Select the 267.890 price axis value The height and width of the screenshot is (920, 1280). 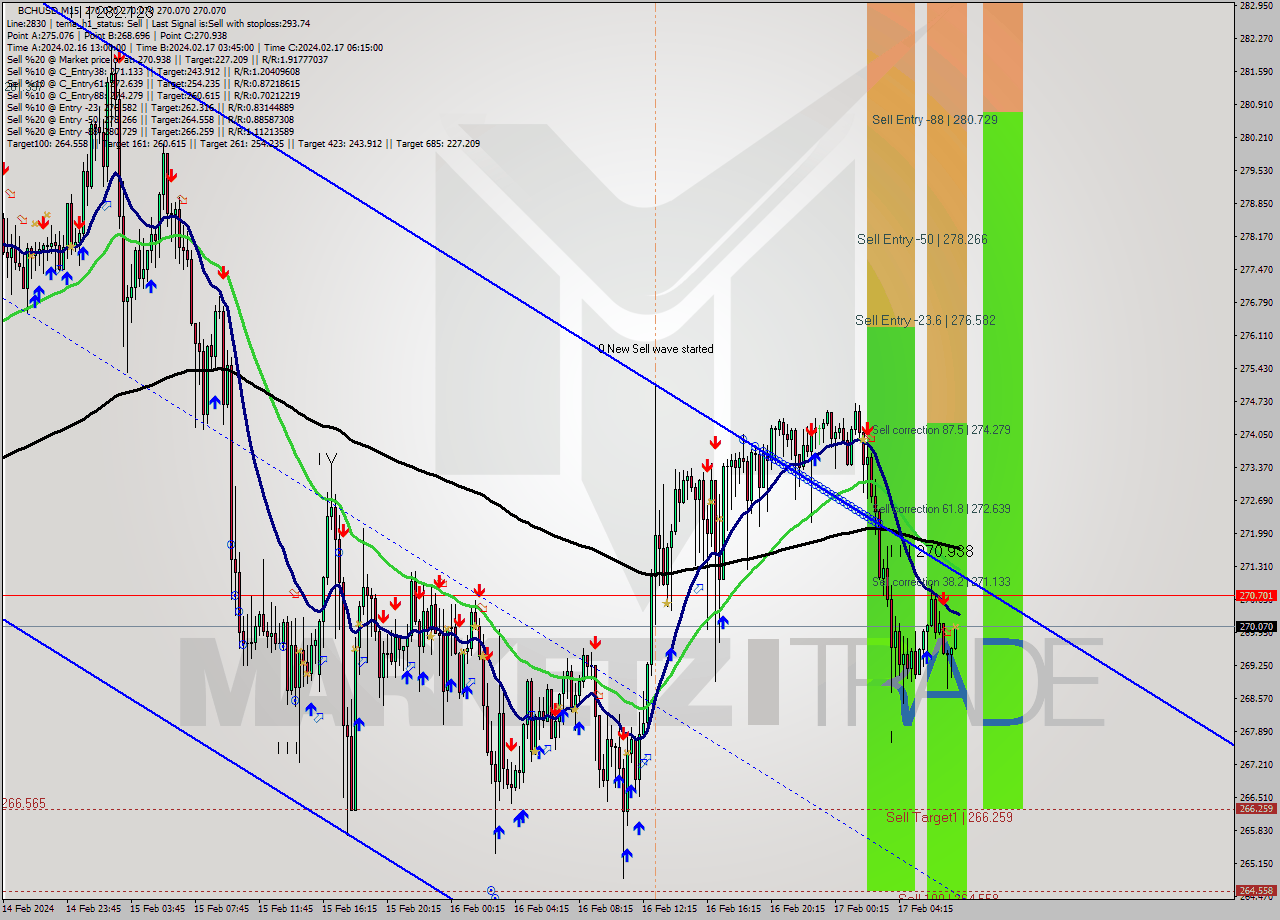1256,731
